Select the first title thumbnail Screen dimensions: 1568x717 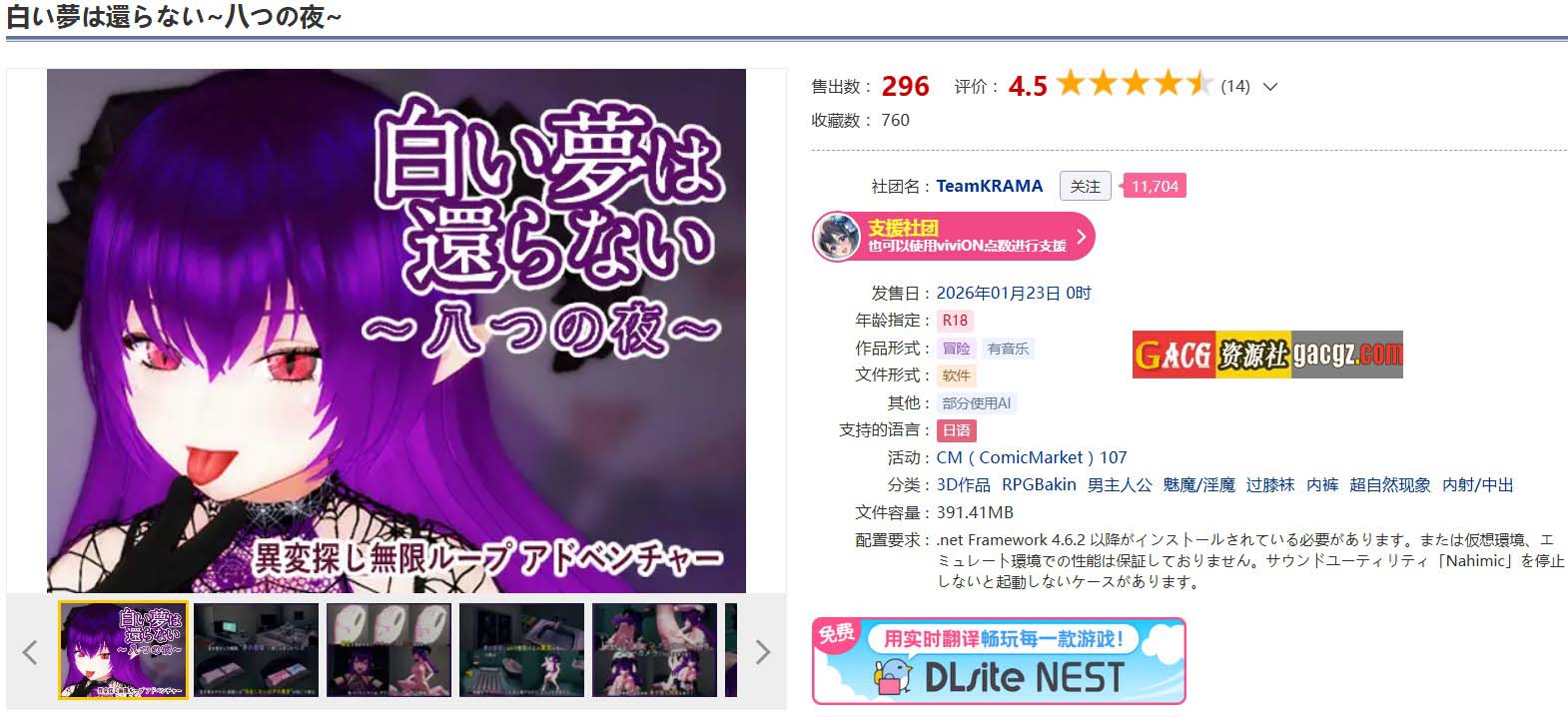(x=124, y=650)
